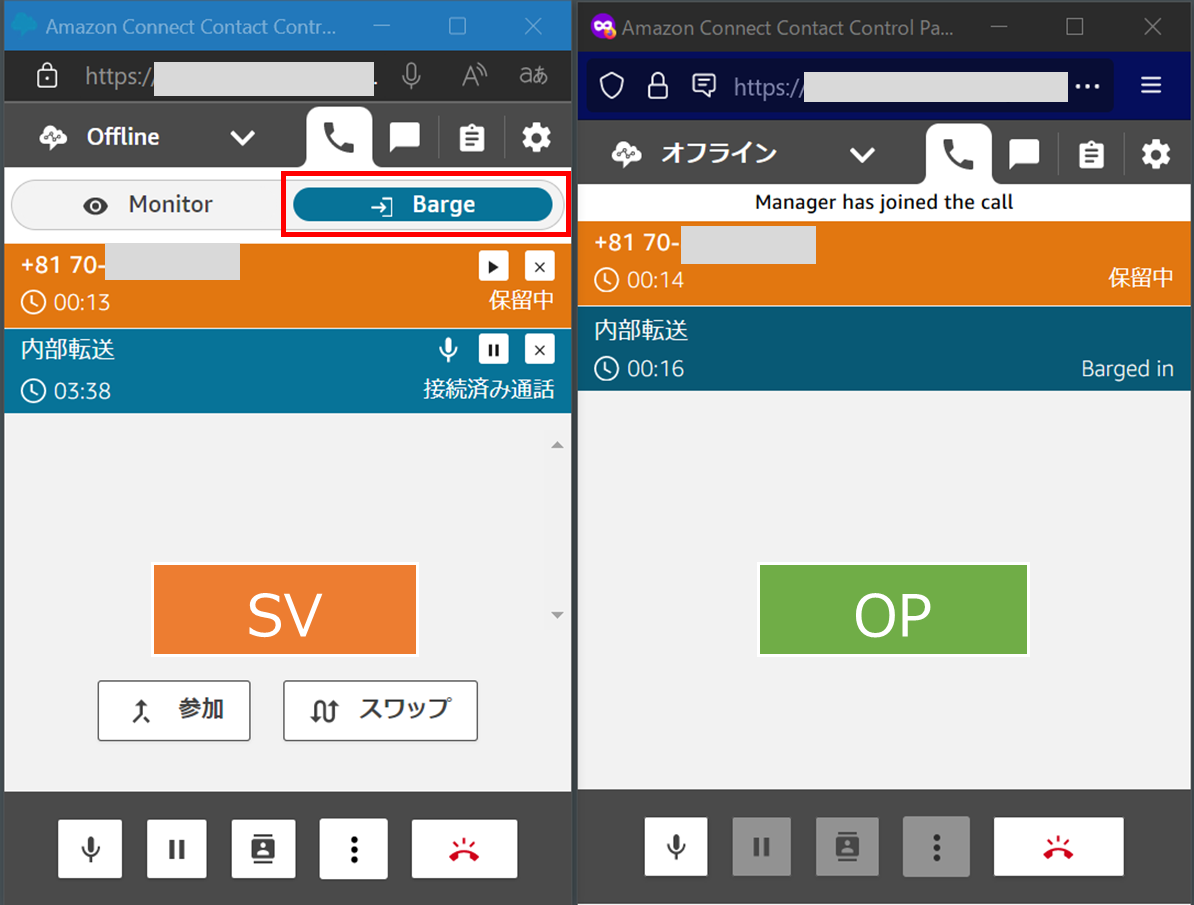Click the 00:16 timer in OP window
Image resolution: width=1194 pixels, height=905 pixels.
pos(655,369)
